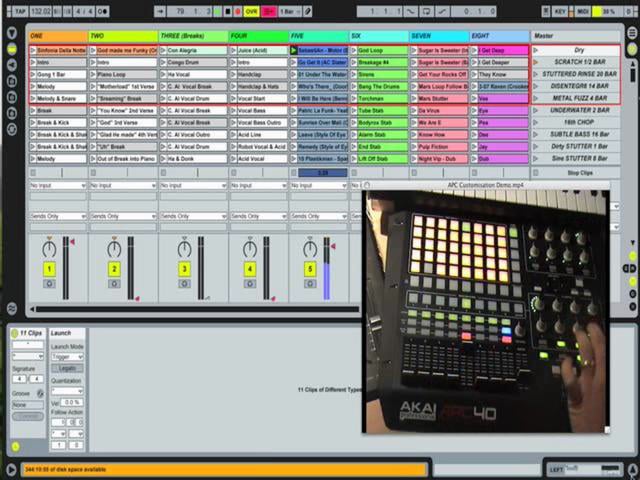Viewport: 640px width, 480px height.
Task: Launch the Sinfonia Della Notte clip
Action: click(33, 51)
